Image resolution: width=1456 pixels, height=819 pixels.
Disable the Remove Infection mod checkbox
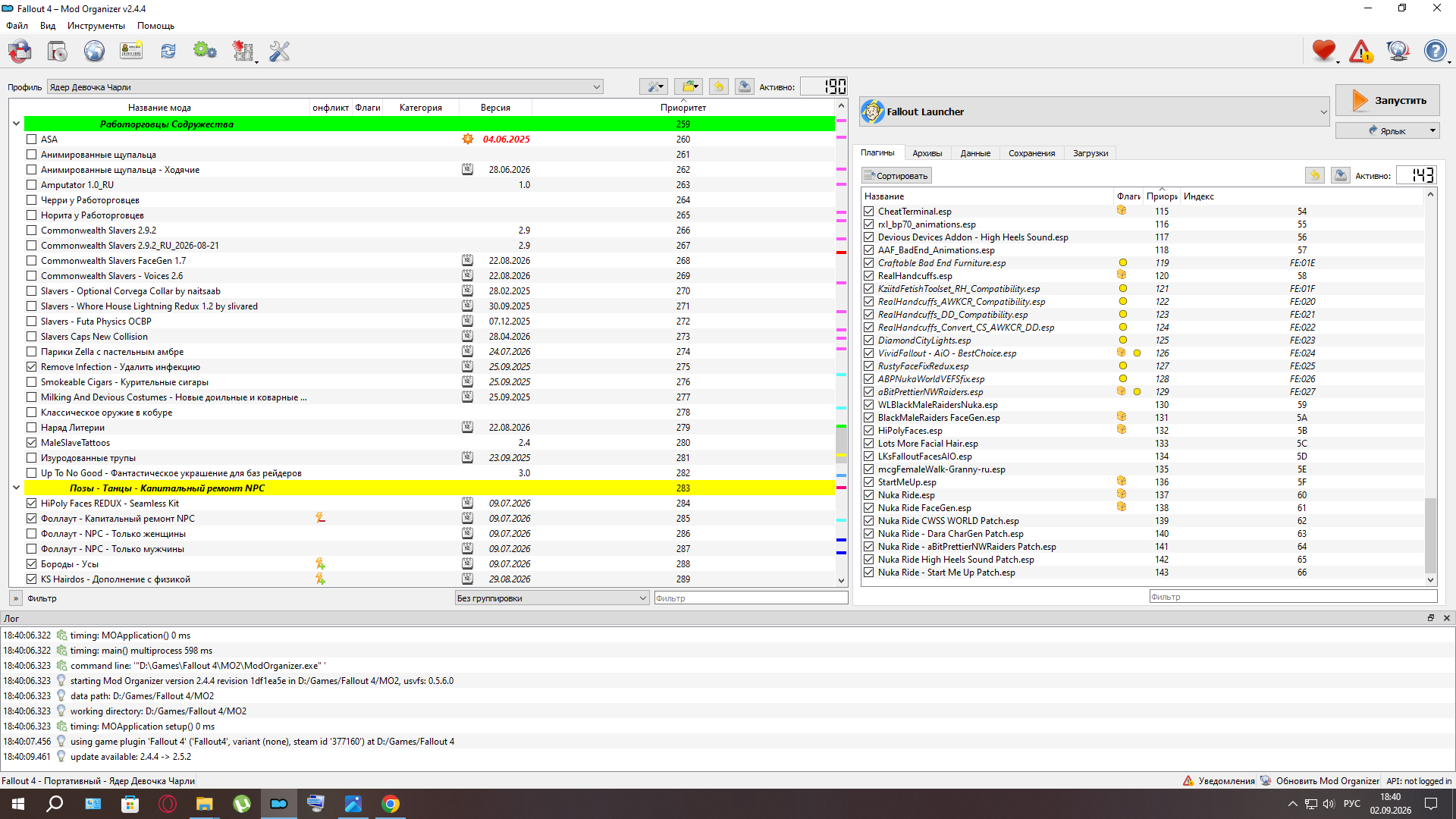point(31,367)
